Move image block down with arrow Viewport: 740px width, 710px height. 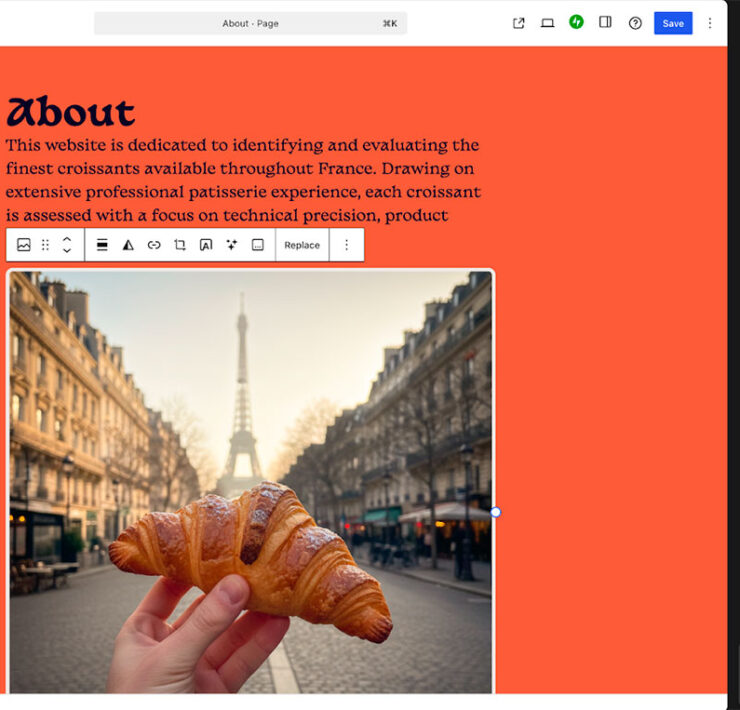tap(67, 250)
